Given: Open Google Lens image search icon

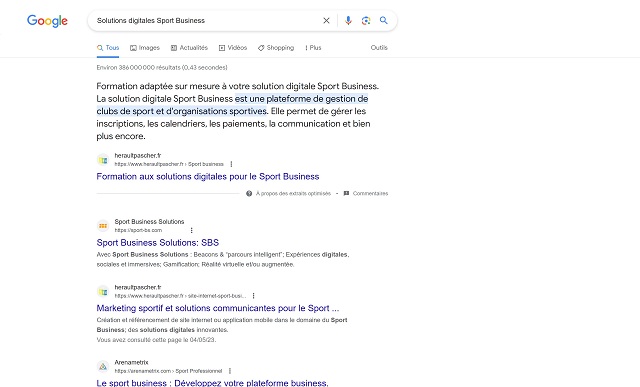Looking at the screenshot, I should point(366,20).
